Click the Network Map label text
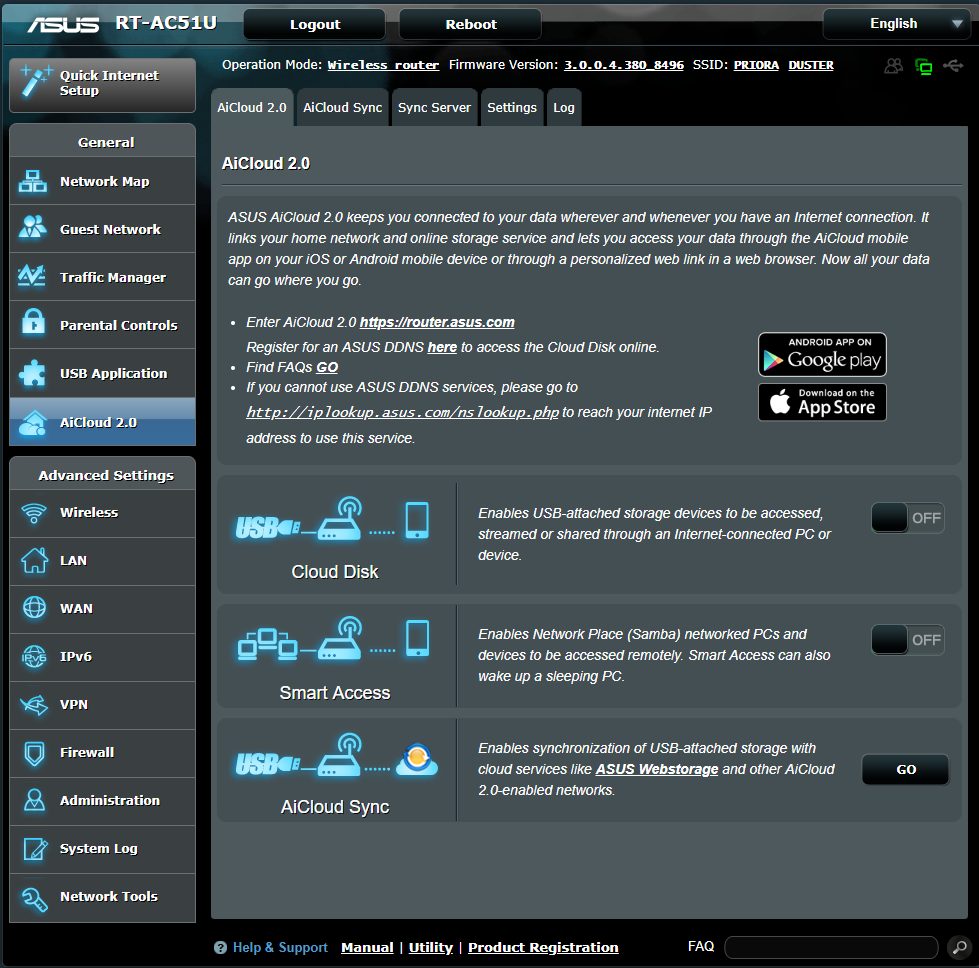979x968 pixels. click(104, 181)
